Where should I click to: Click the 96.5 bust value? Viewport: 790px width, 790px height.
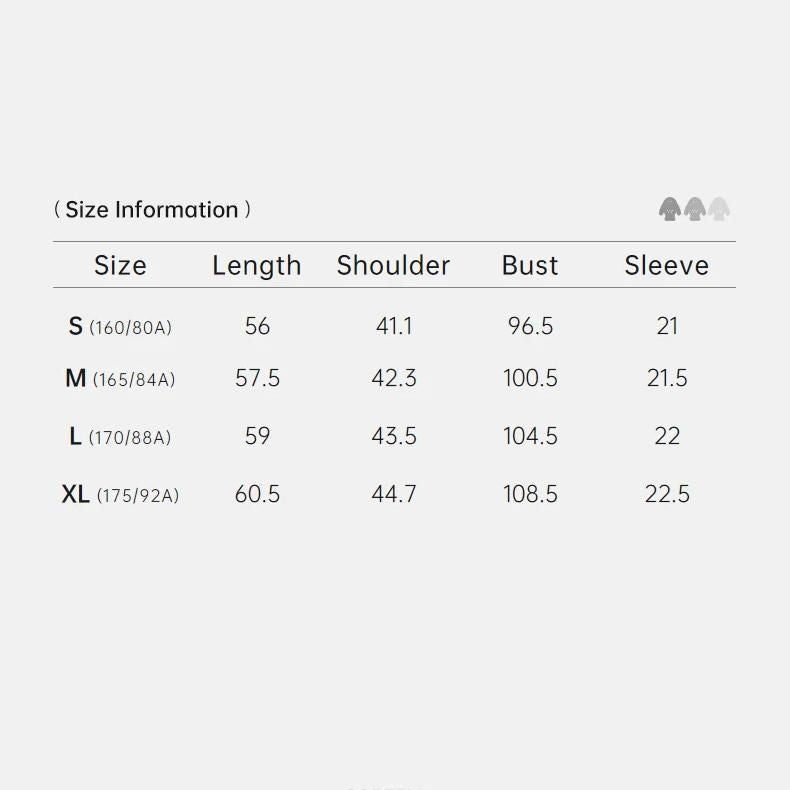pos(530,326)
